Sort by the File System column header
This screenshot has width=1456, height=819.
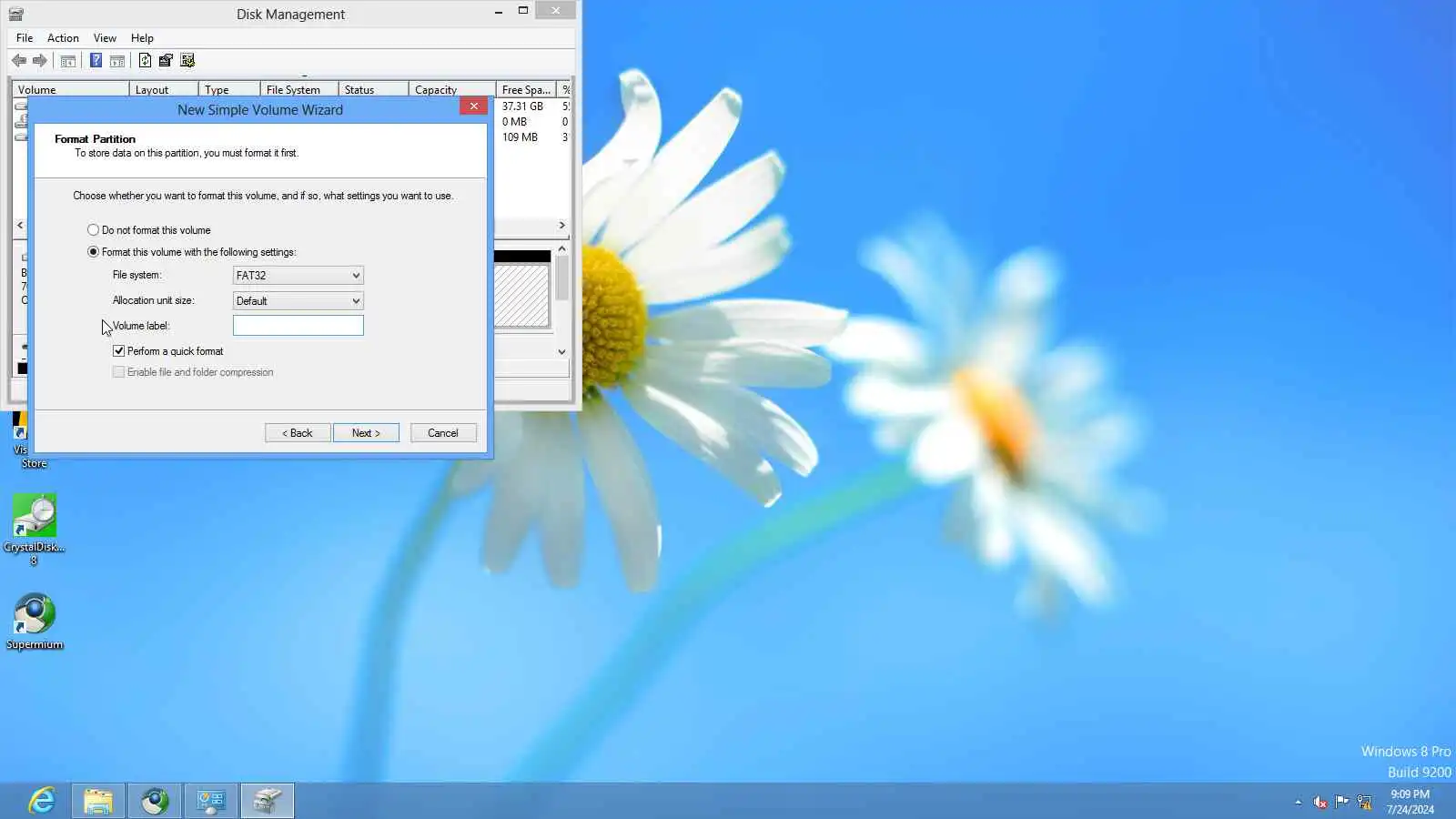pos(299,90)
